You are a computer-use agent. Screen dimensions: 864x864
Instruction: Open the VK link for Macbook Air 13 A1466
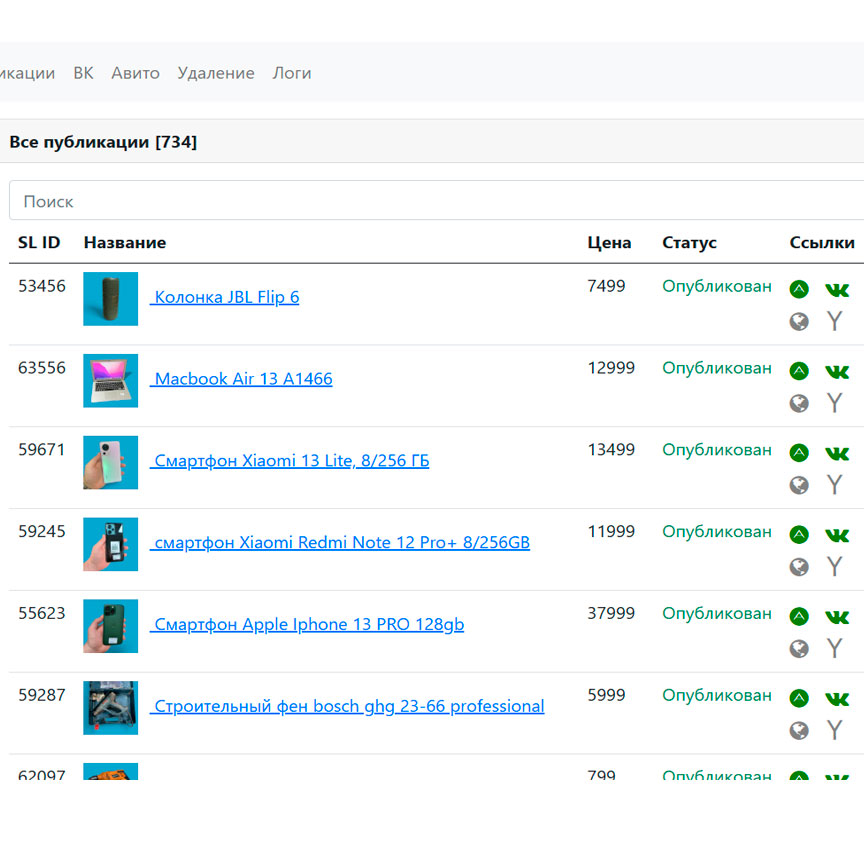tap(837, 371)
